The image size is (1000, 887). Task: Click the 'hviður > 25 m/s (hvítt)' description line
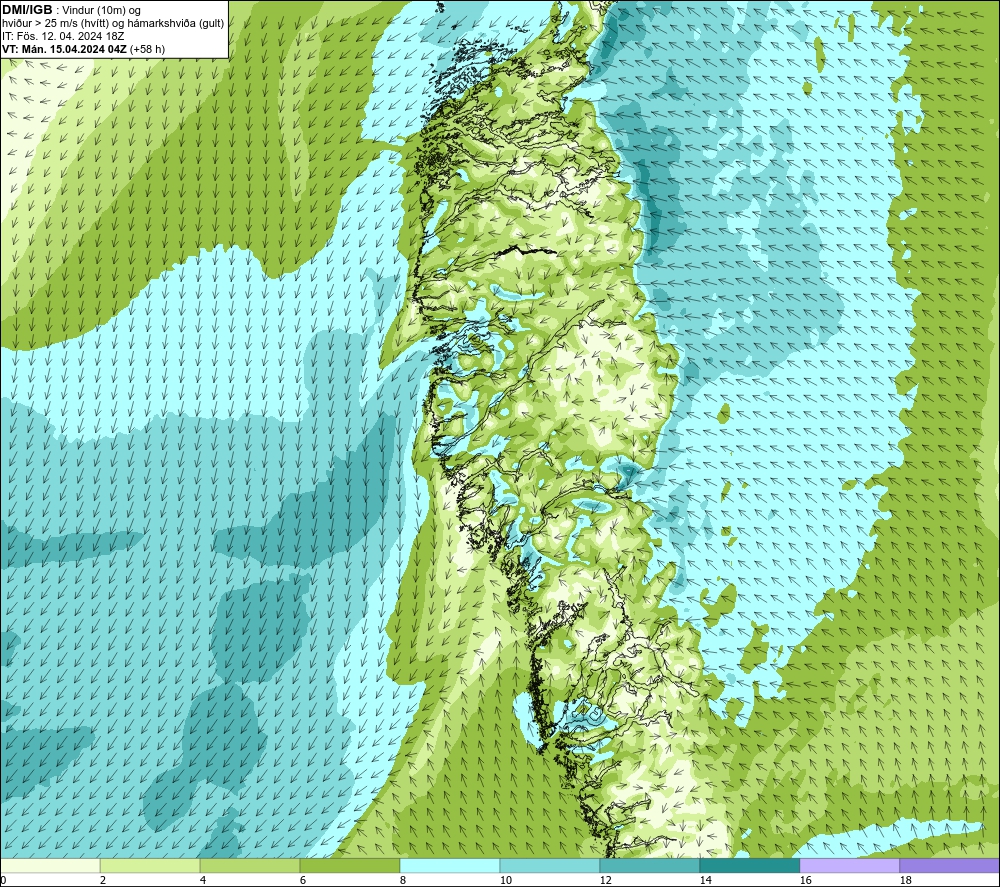pos(113,24)
